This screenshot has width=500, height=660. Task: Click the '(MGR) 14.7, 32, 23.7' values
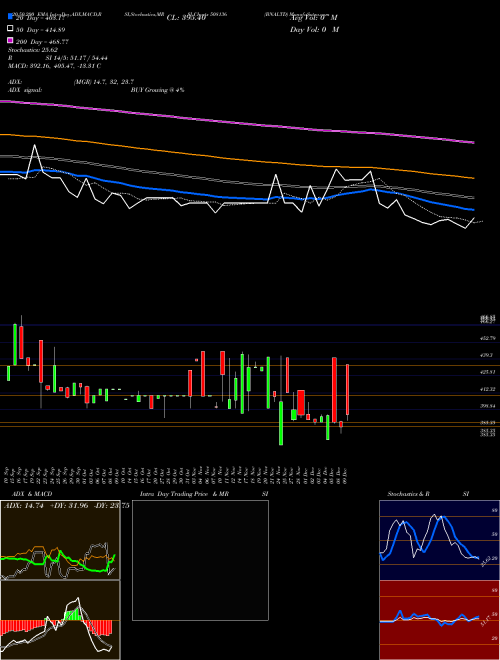coord(104,82)
